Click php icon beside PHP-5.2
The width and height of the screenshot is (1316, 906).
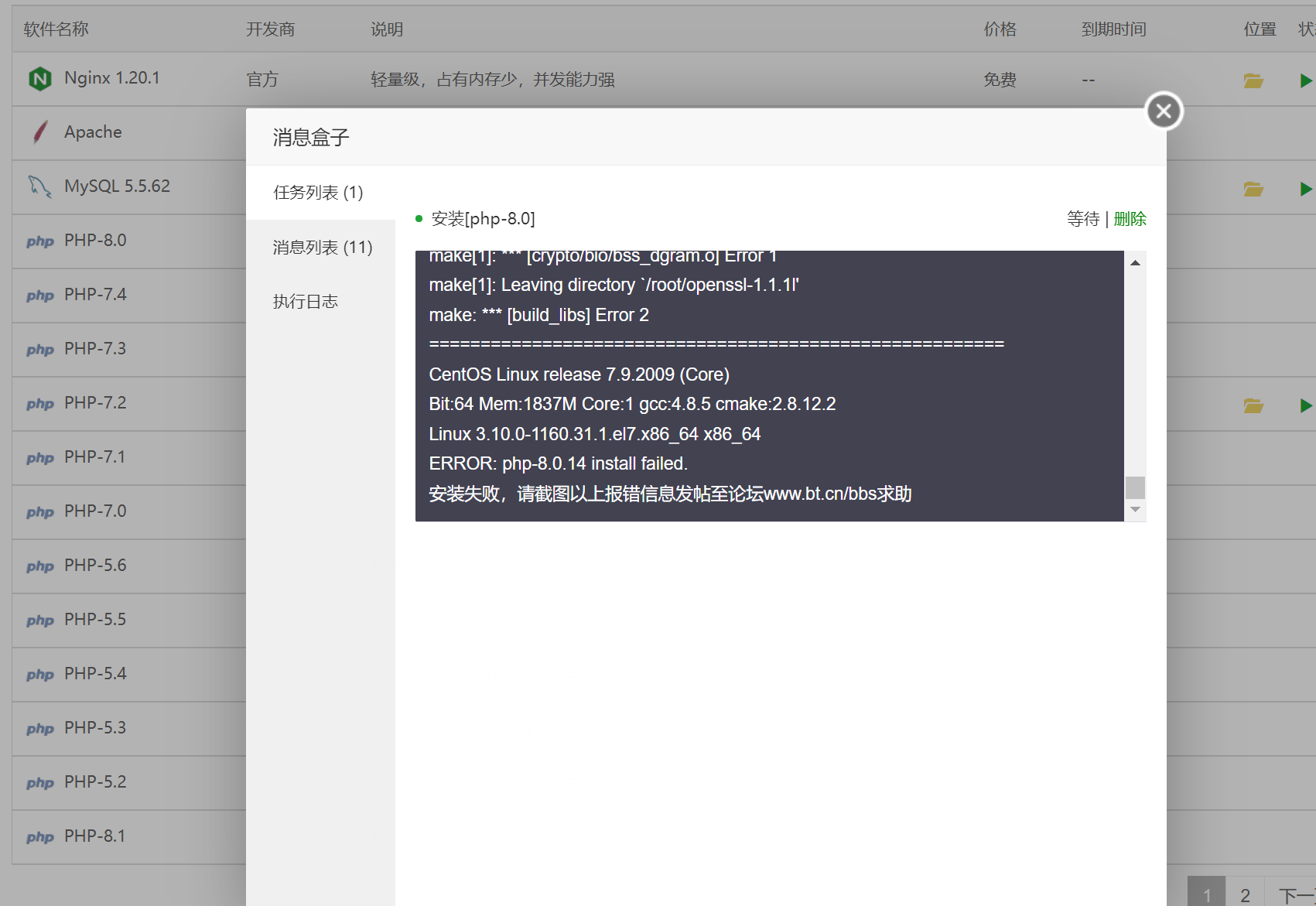point(40,784)
